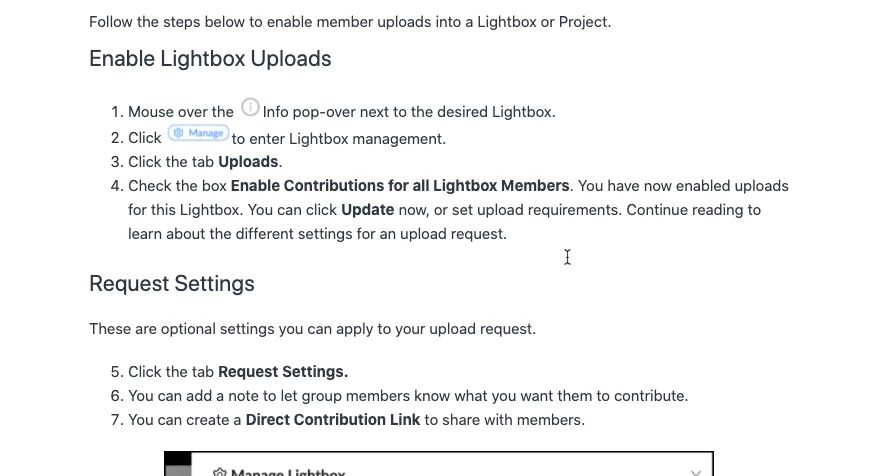The image size is (885, 476).
Task: Click the step one Mouse over text
Action: [181, 112]
